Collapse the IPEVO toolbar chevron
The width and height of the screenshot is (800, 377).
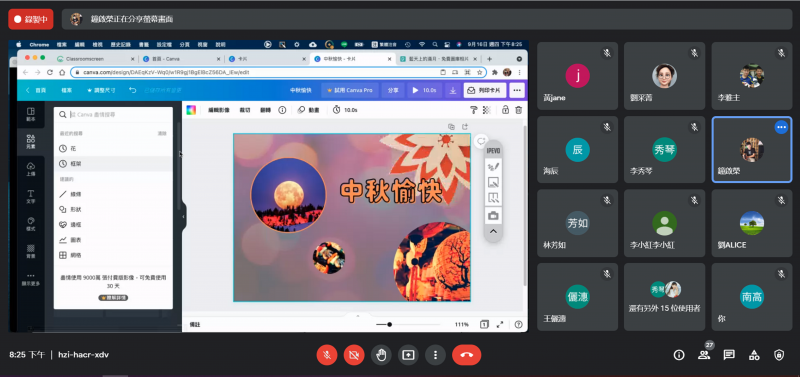pos(493,232)
